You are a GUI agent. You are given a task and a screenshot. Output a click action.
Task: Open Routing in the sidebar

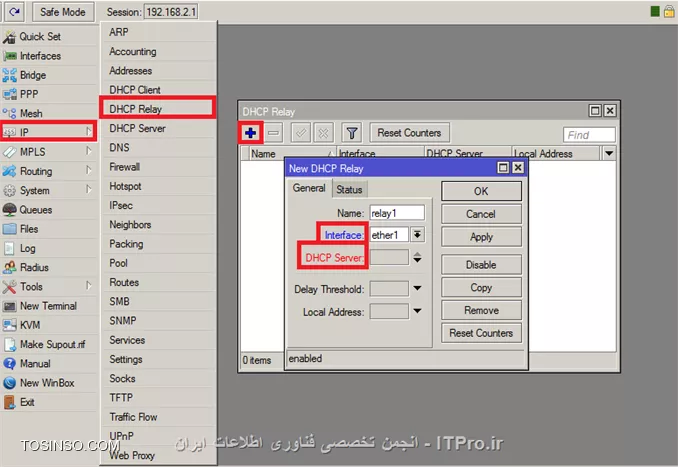click(x=48, y=171)
